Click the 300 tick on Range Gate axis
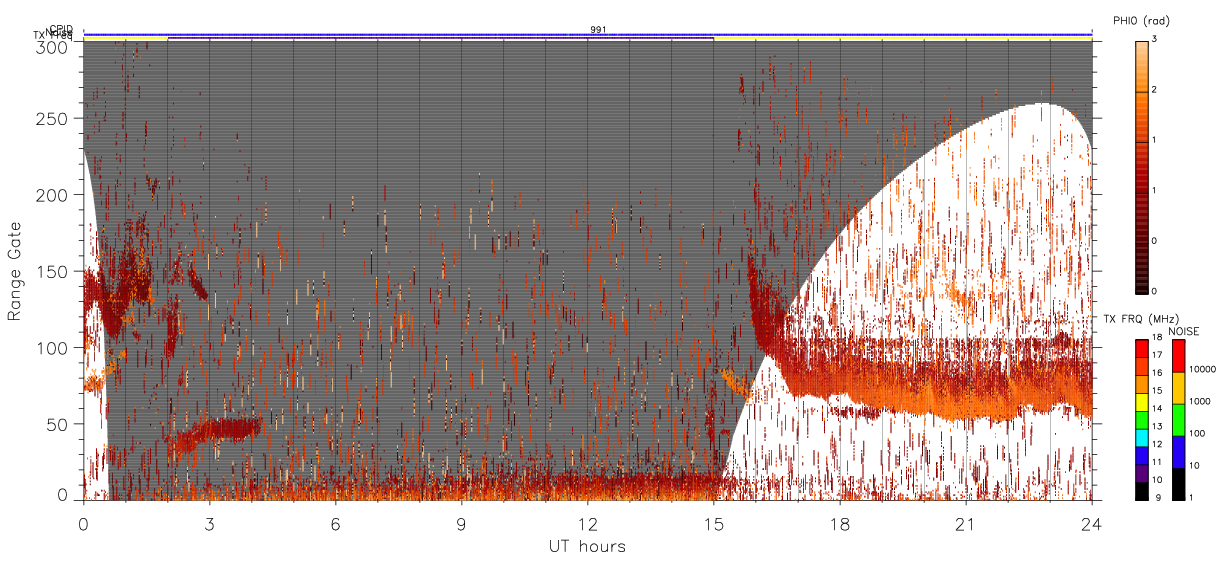This screenshot has width=1228, height=567. click(53, 46)
